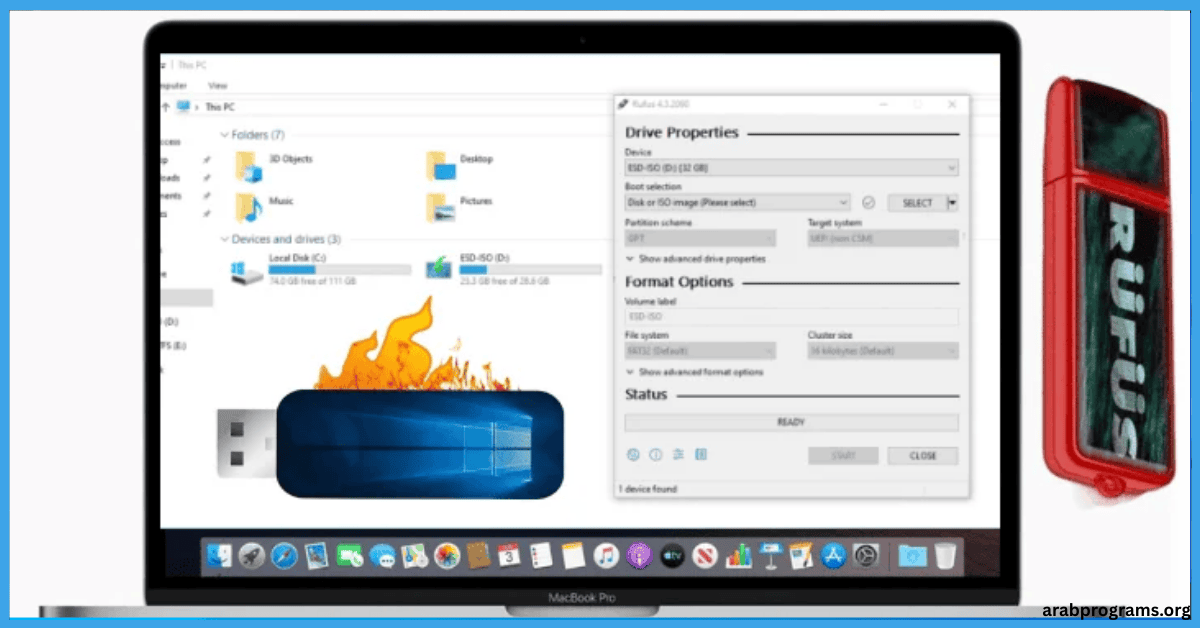1200x628 pixels.
Task: Open Podcasts in the dock
Action: [x=638, y=556]
